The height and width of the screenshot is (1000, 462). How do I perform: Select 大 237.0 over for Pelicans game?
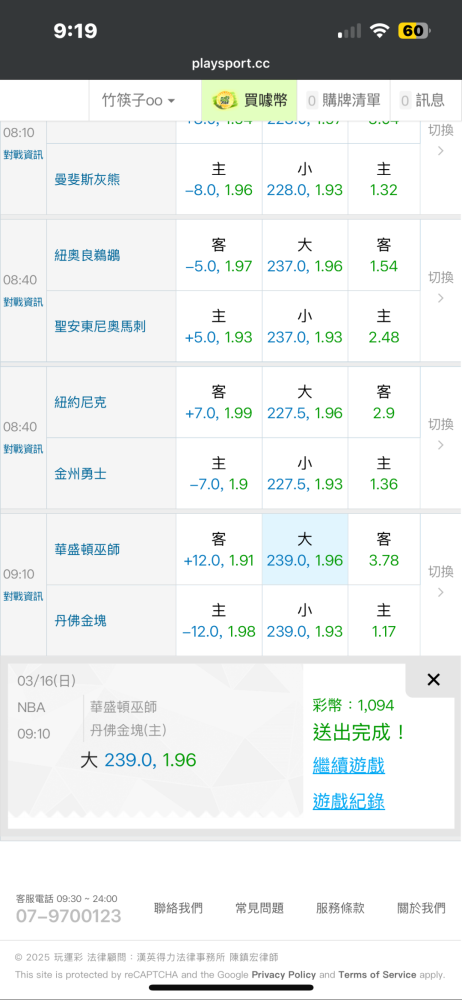click(x=305, y=255)
